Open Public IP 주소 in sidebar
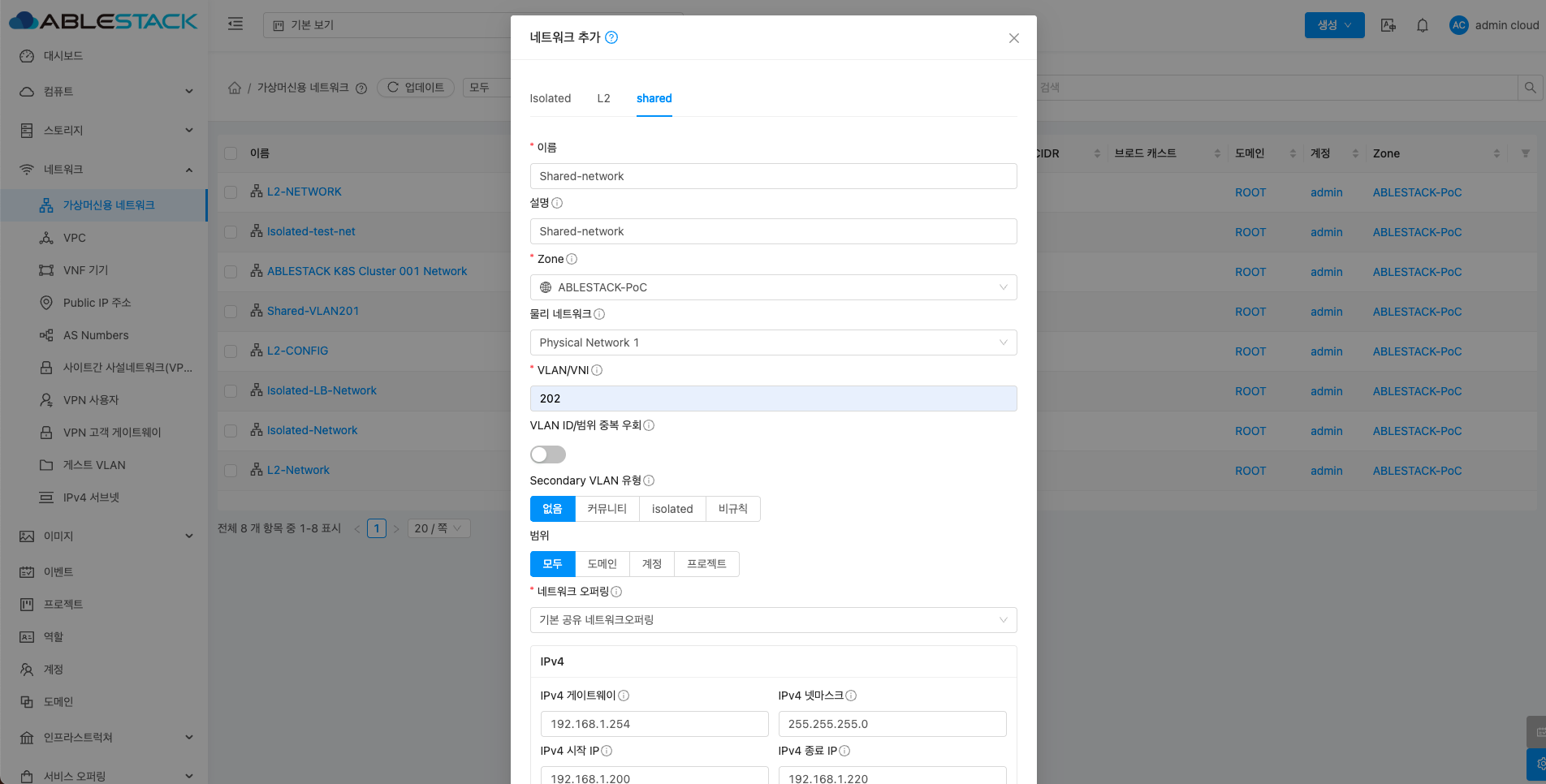 [x=97, y=303]
